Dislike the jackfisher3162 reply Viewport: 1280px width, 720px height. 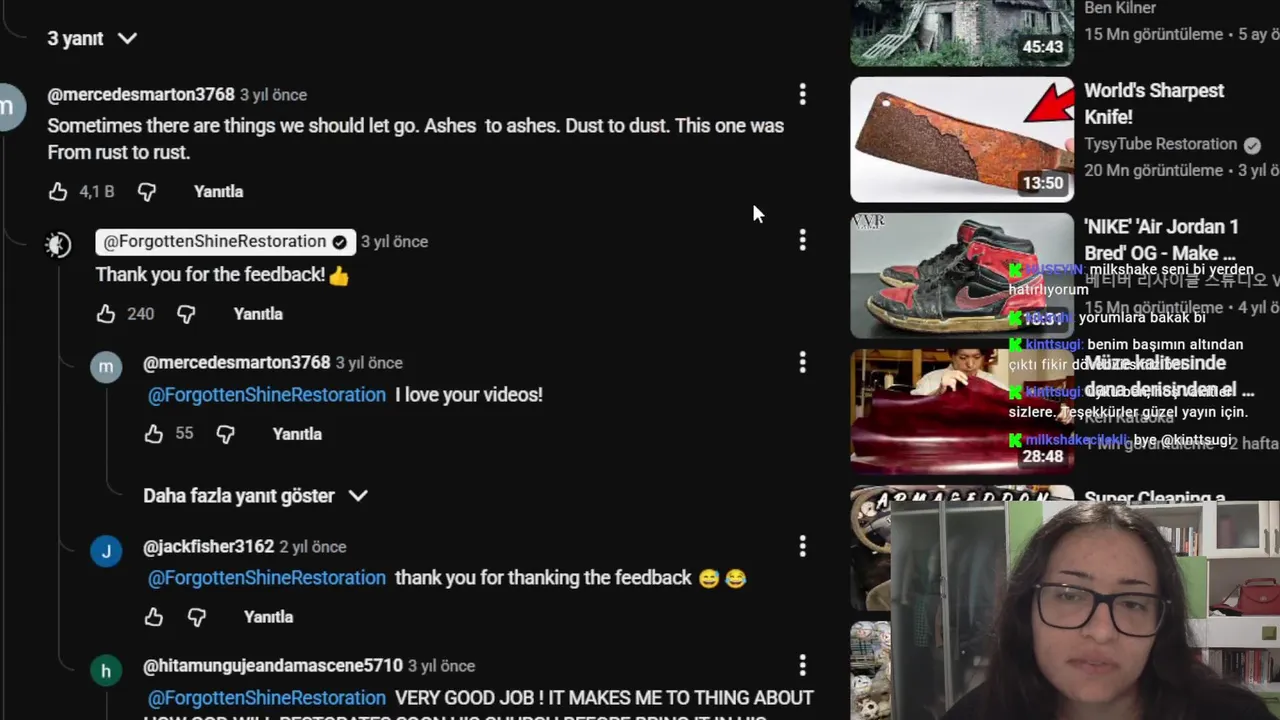(197, 617)
